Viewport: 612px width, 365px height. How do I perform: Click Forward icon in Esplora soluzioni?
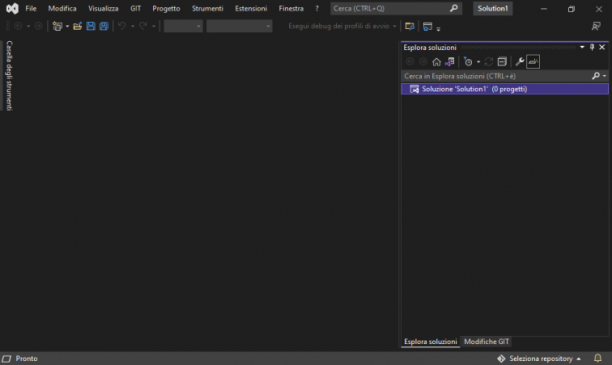pos(423,62)
